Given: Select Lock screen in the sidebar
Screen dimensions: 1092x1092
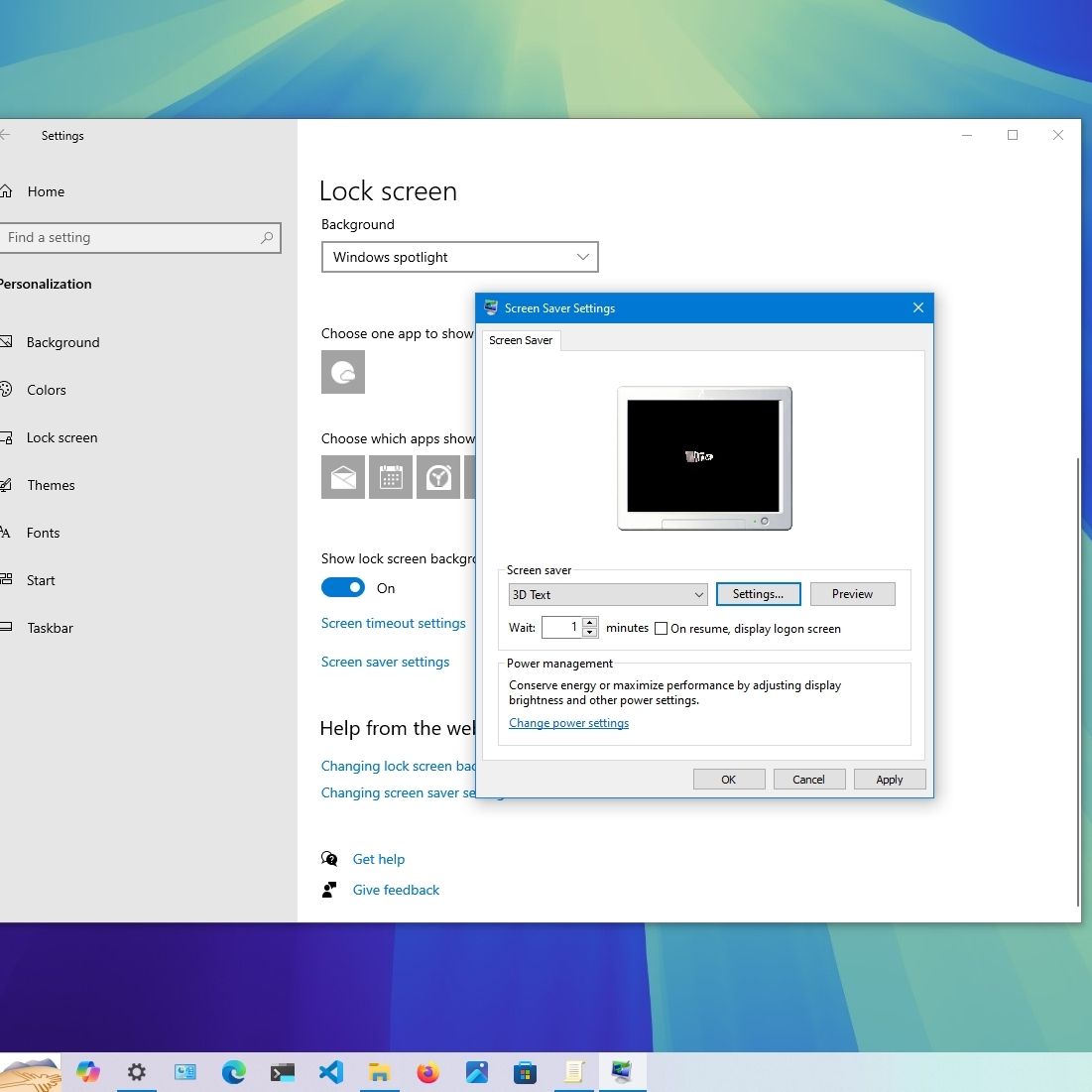Looking at the screenshot, I should (51, 437).
